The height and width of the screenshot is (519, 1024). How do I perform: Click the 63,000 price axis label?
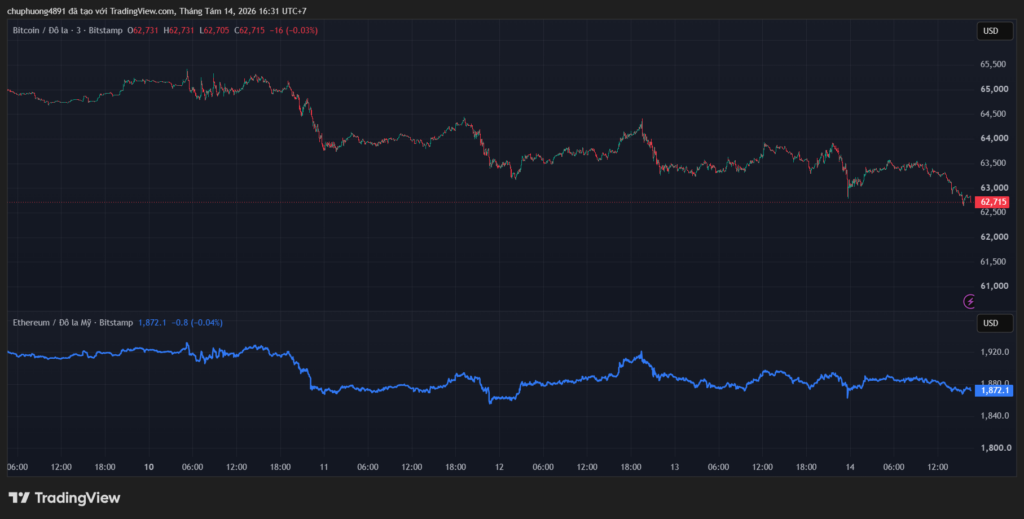(993, 187)
